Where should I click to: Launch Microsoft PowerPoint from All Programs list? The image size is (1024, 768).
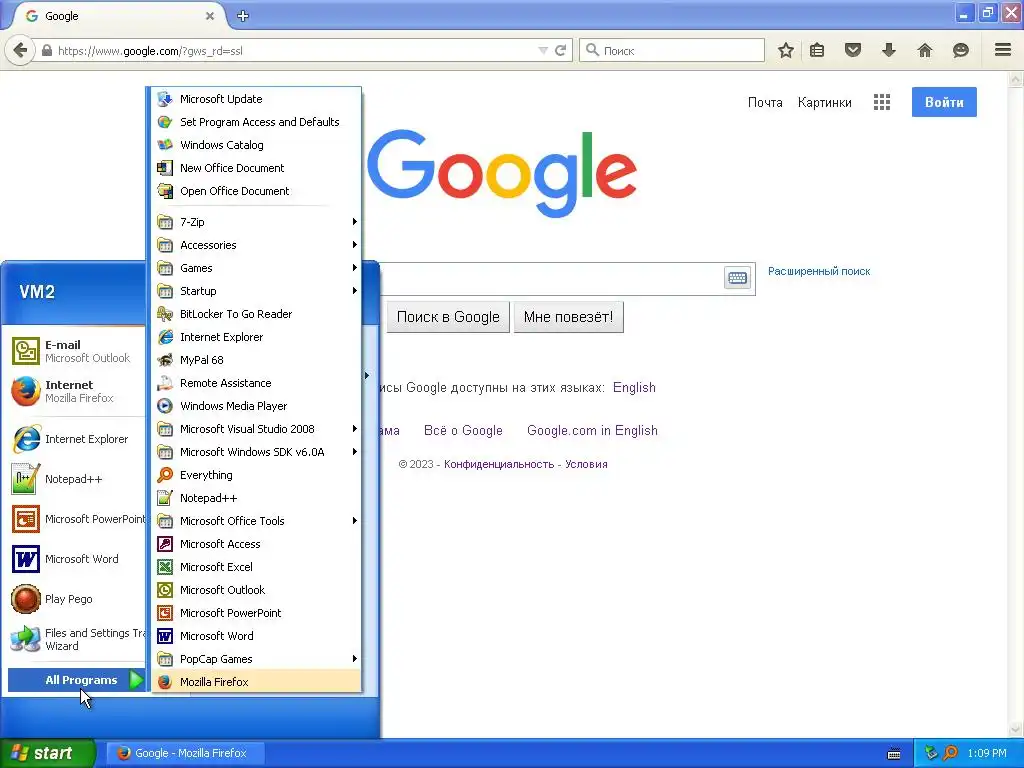pos(257,613)
